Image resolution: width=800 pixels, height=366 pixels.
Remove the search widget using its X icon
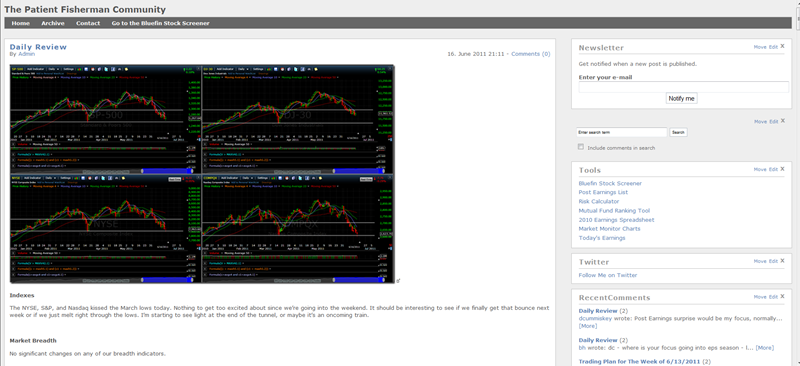[x=782, y=121]
